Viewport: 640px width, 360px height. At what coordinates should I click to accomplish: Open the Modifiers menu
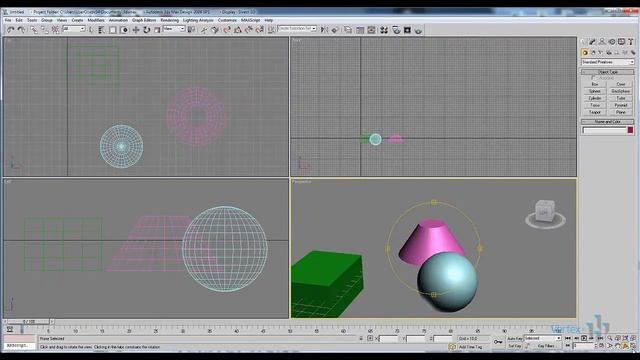pyautogui.click(x=96, y=20)
